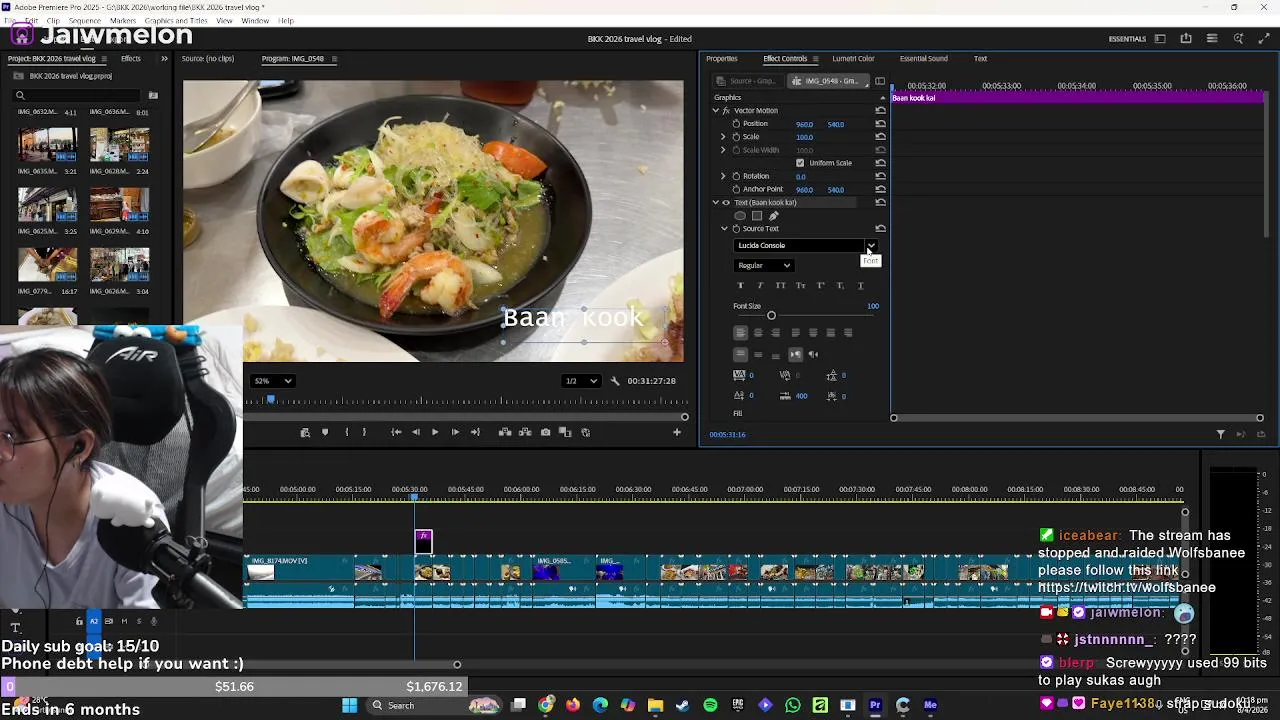Click the Mark In bracket icon
Image resolution: width=1280 pixels, height=720 pixels.
click(x=347, y=432)
